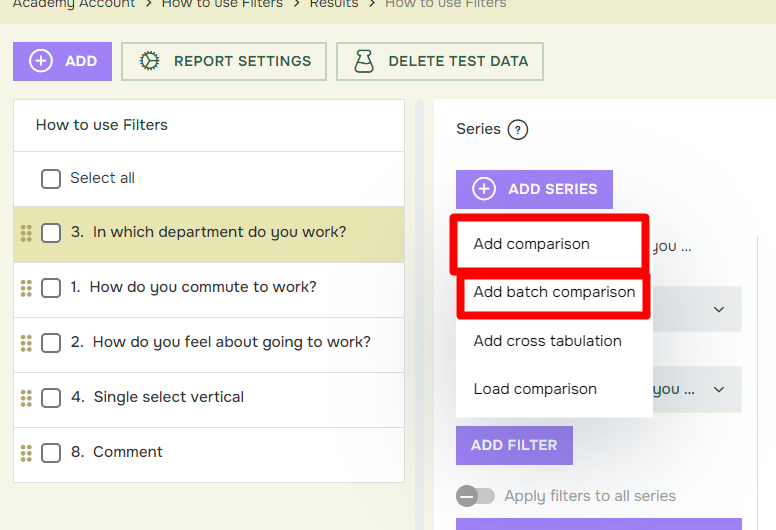Toggle Apply filters to all series switch
Screen dimensions: 776x530
tap(475, 496)
